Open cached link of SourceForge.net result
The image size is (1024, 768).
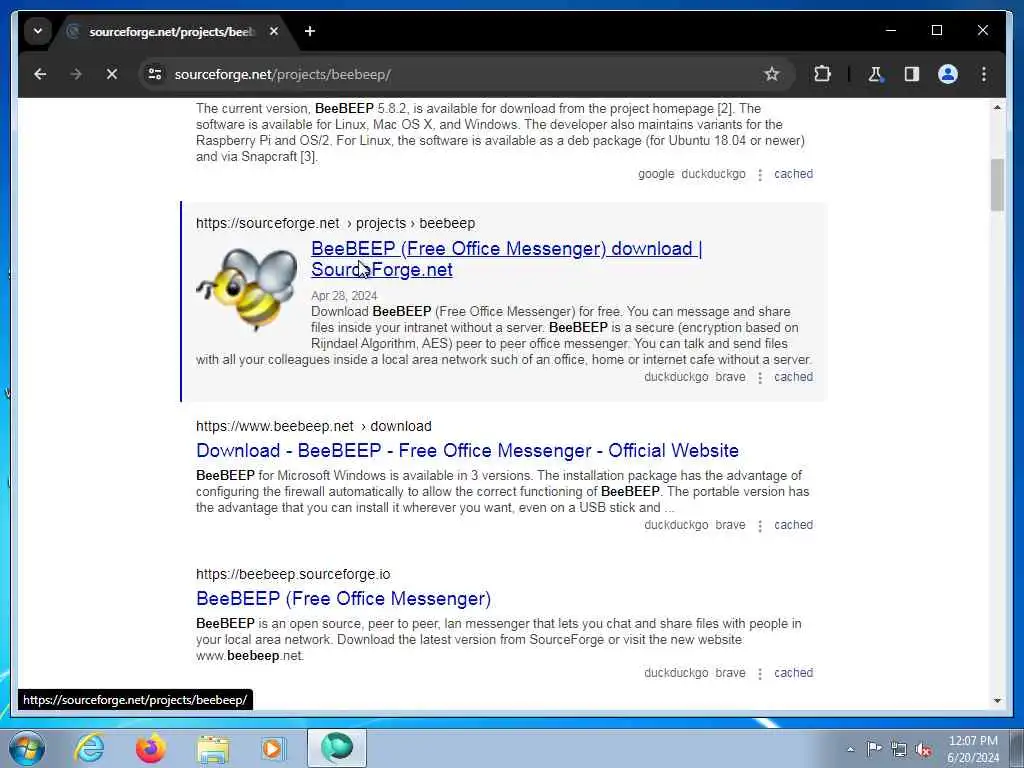[x=793, y=377]
